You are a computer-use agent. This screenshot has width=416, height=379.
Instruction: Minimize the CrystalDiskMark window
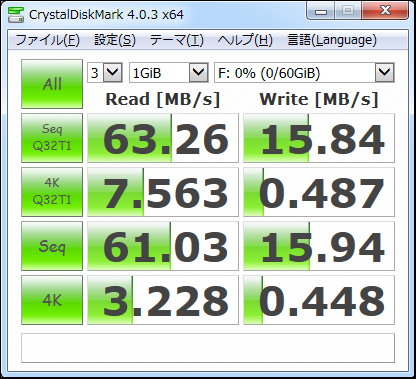point(321,11)
